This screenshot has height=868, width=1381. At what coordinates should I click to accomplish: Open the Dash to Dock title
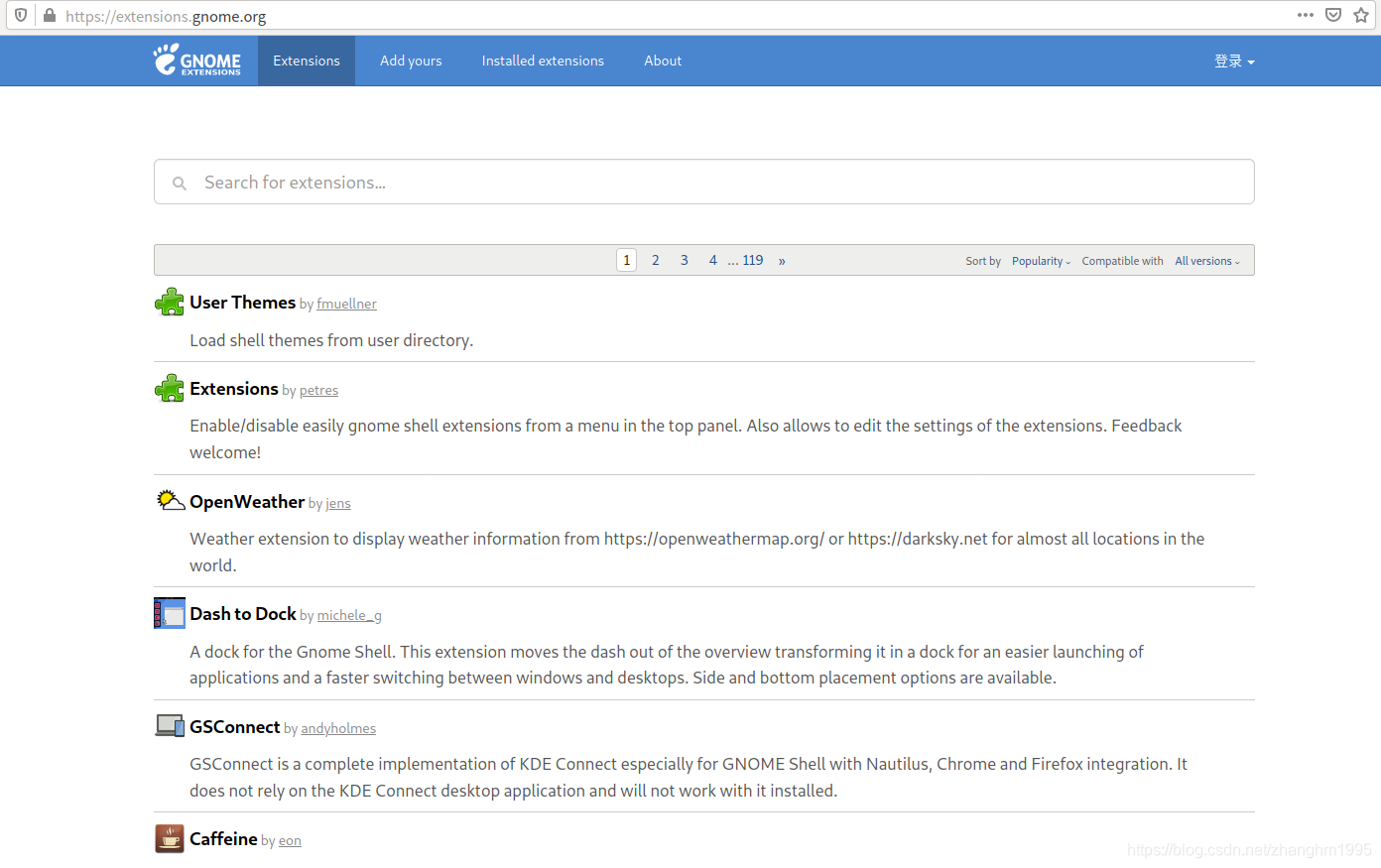click(x=243, y=614)
